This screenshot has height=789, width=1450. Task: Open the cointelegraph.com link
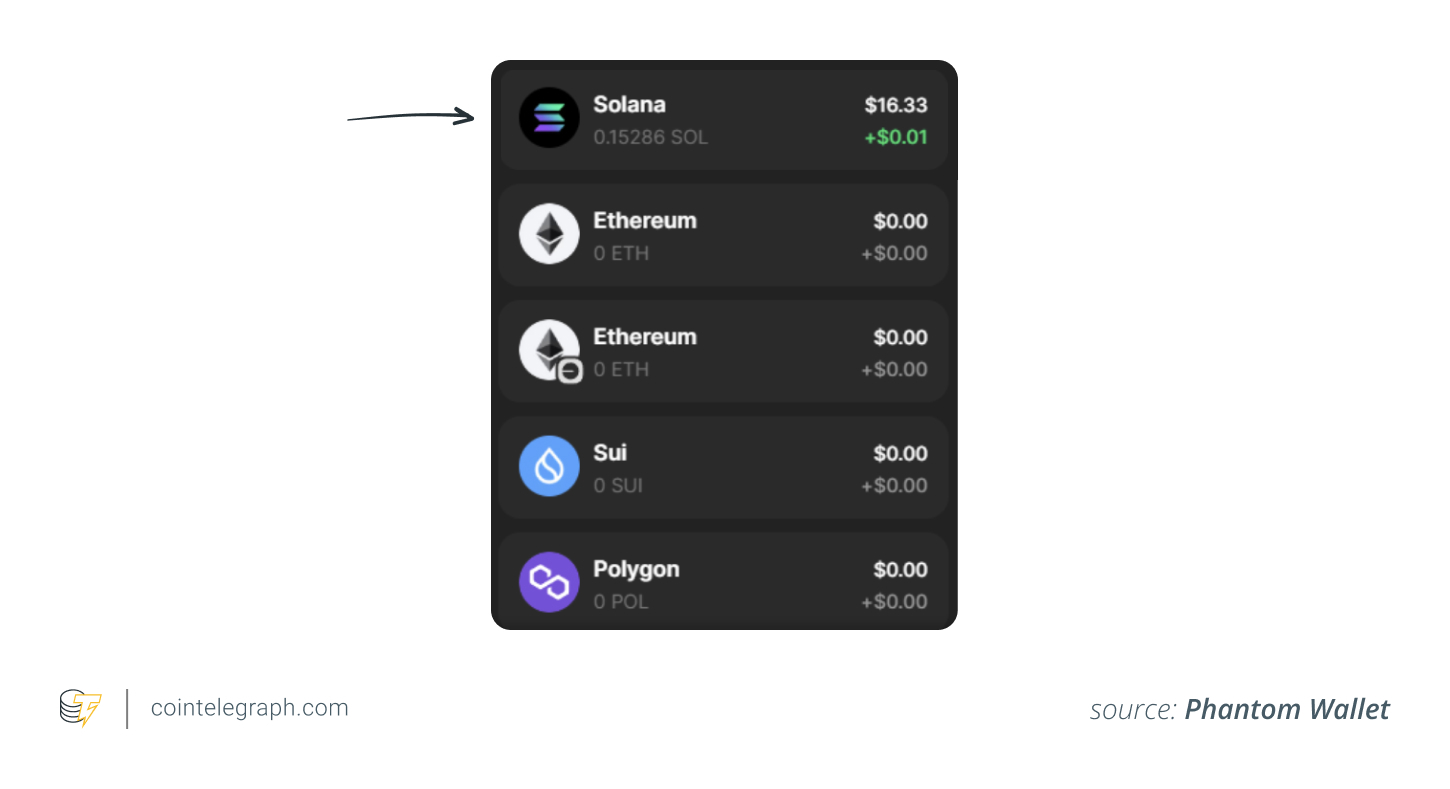[249, 708]
